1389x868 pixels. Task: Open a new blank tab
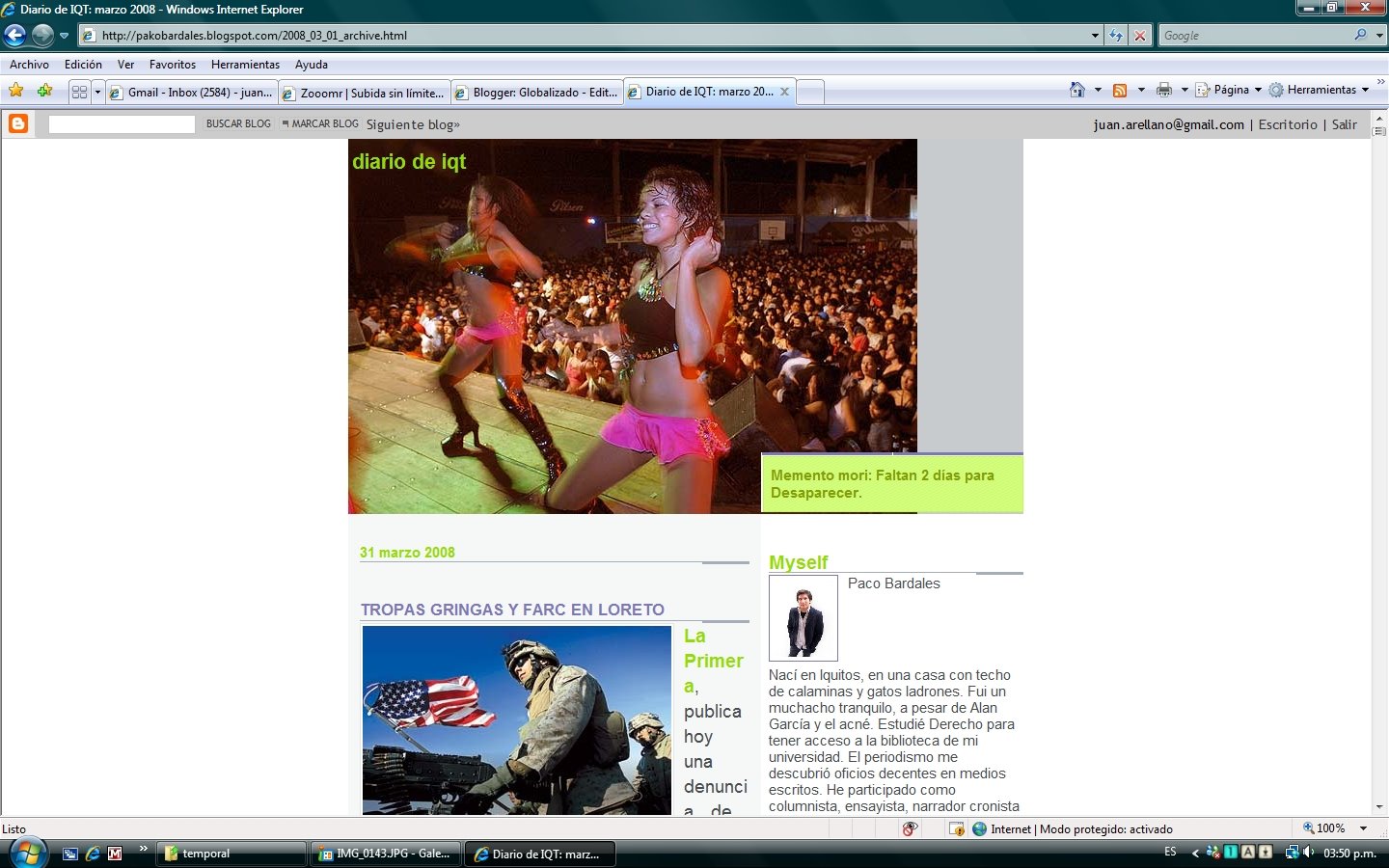click(x=810, y=93)
